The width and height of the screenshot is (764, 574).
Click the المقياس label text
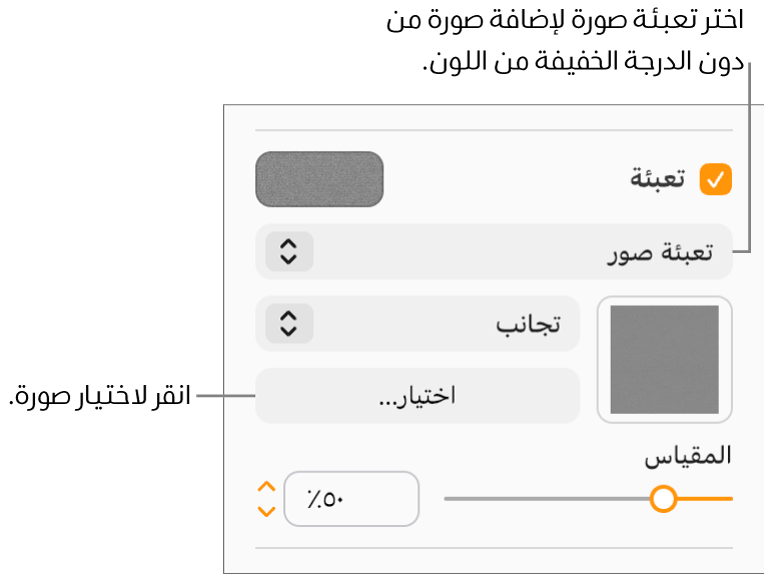click(687, 457)
